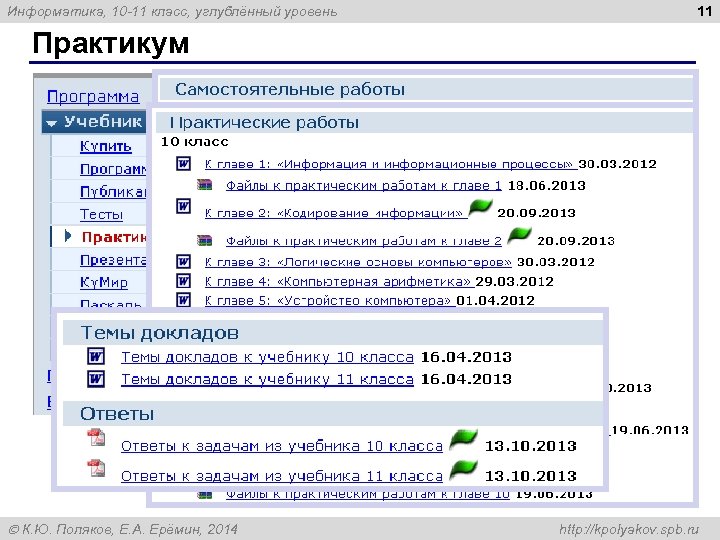Open «К главе 2: Кодирование информации» link
The height and width of the screenshot is (540, 720).
pos(334,213)
